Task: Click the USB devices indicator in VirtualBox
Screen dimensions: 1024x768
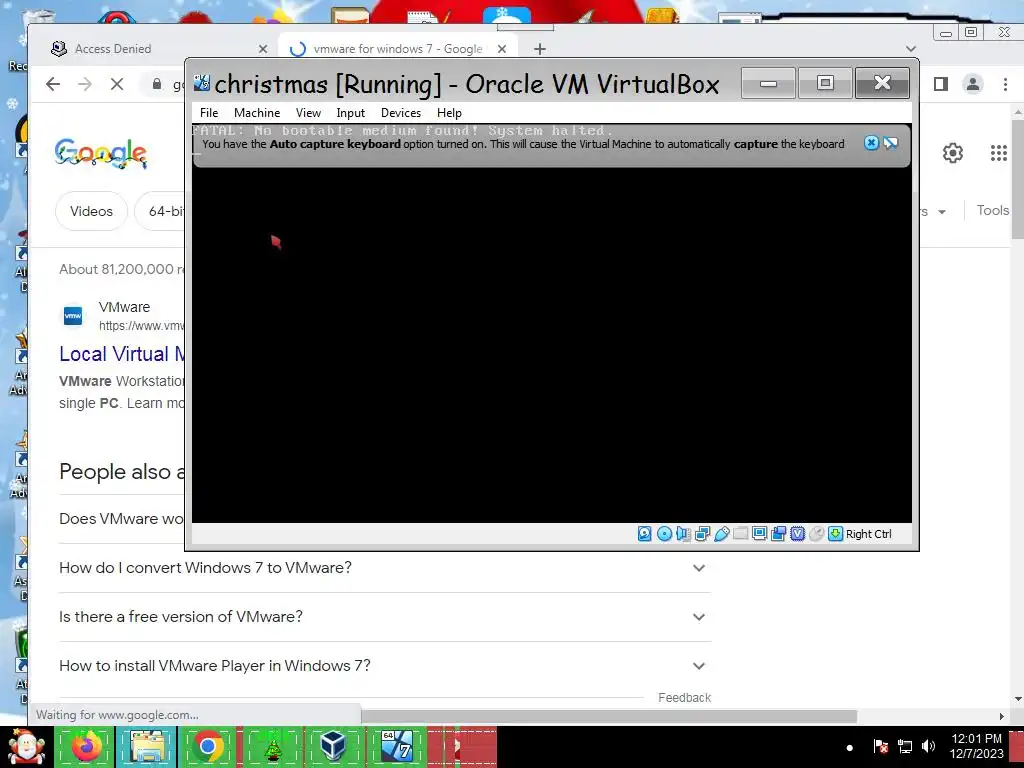Action: [722, 534]
